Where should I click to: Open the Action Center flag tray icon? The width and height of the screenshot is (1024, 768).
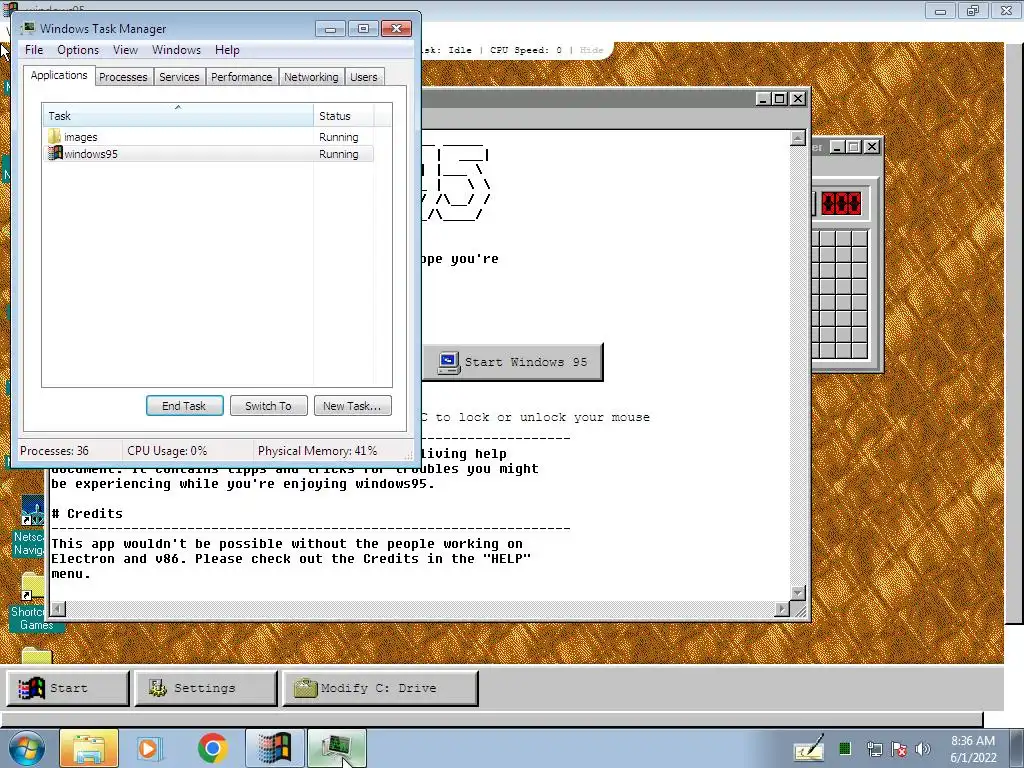point(899,749)
